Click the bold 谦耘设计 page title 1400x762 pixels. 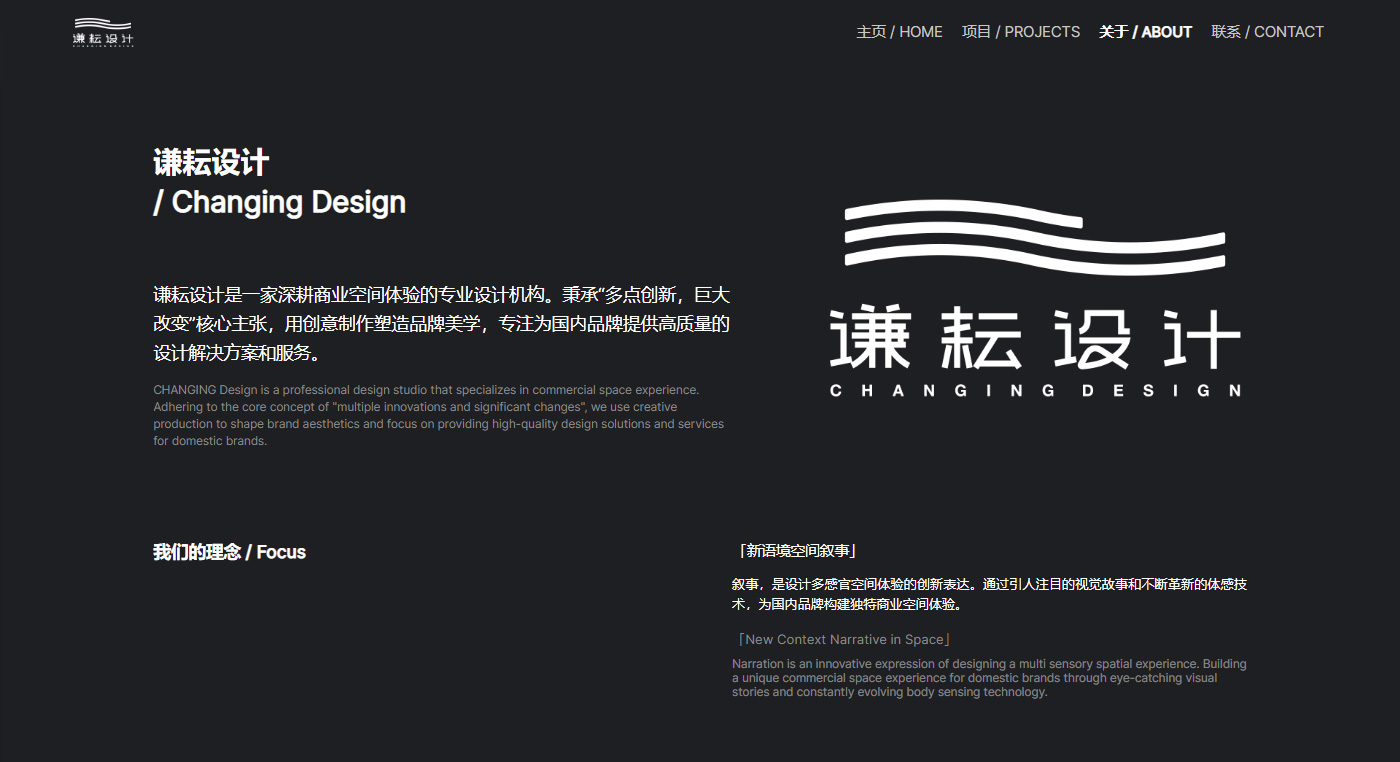coord(211,163)
